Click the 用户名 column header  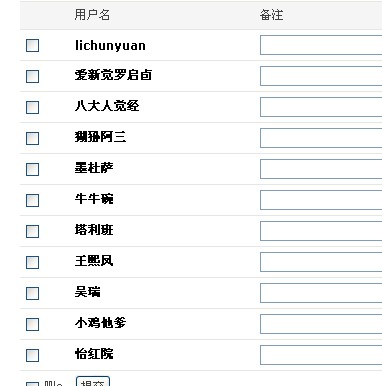(92, 15)
